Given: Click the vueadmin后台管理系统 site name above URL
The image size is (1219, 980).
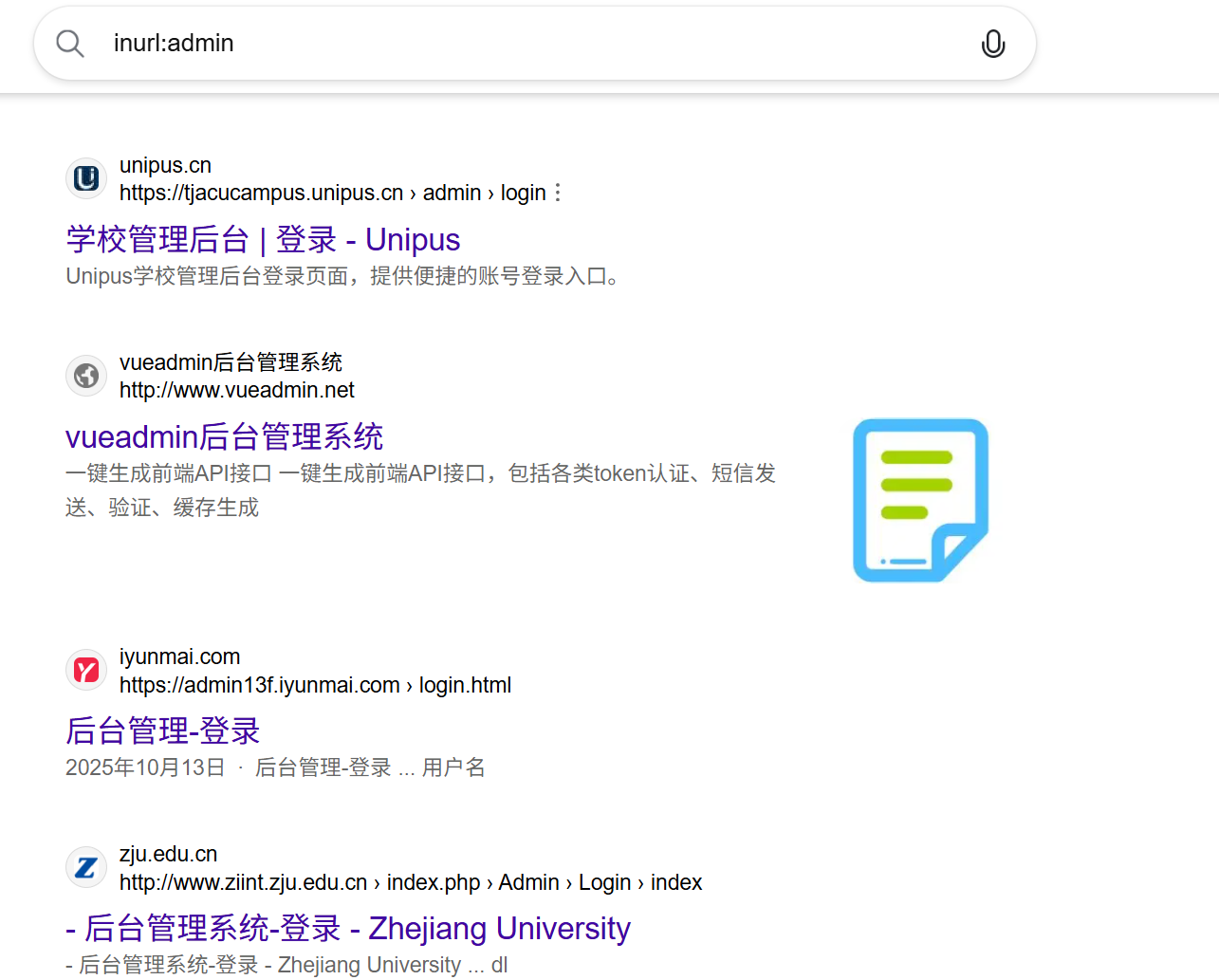Looking at the screenshot, I should pos(231,362).
